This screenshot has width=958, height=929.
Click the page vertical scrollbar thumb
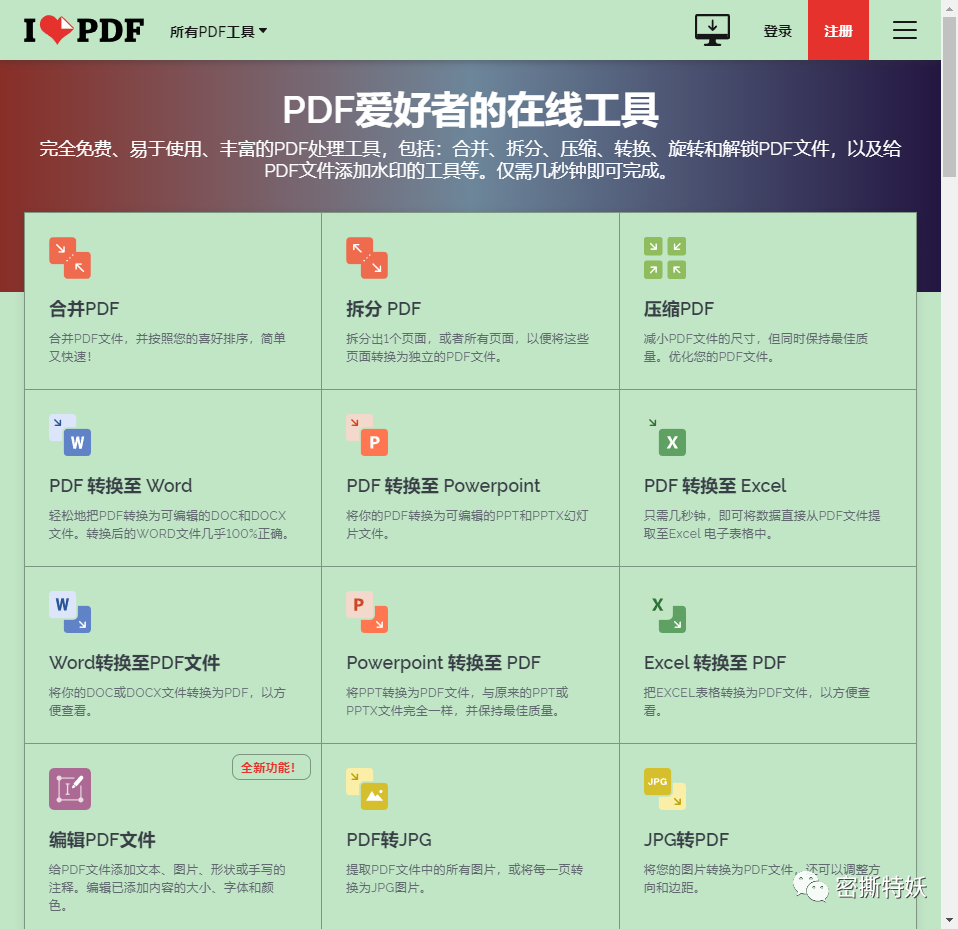949,98
